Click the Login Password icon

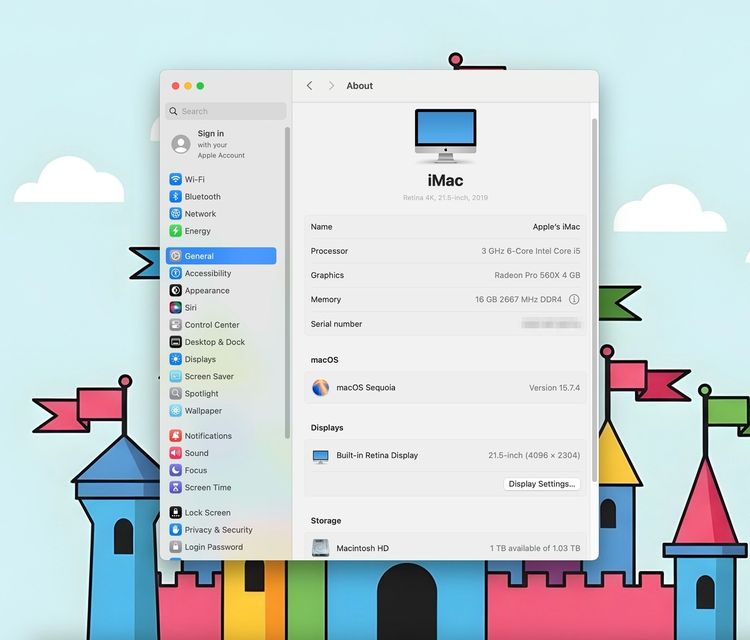pos(176,547)
